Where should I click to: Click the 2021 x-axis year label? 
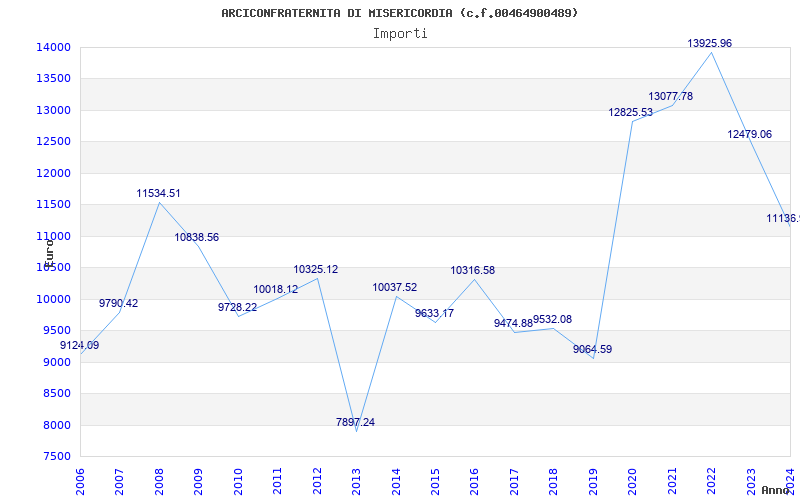click(x=672, y=481)
